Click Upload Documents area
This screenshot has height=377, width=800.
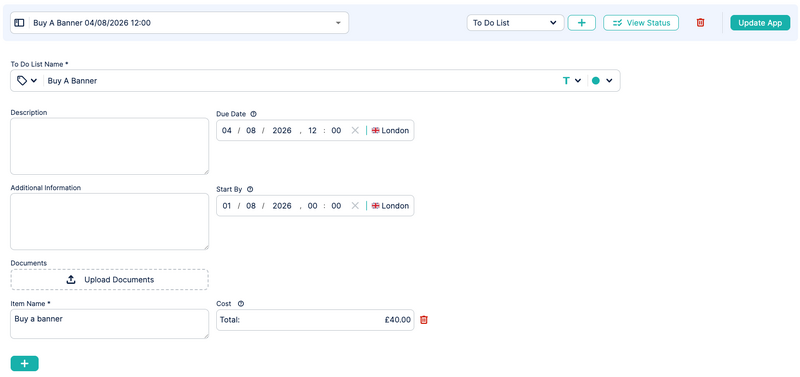click(x=110, y=280)
